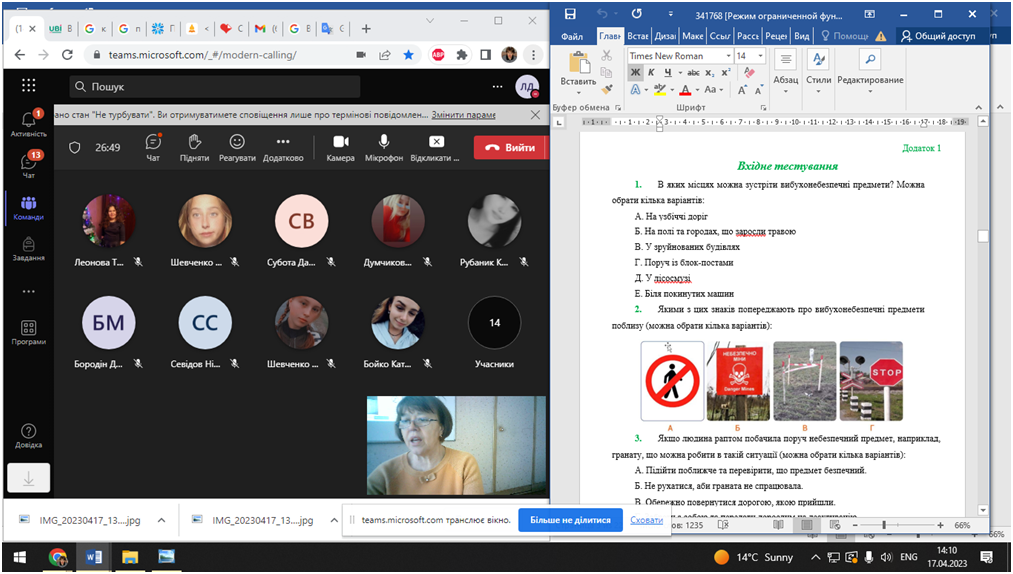Open meeting chat panel in call toolbar

[153, 147]
